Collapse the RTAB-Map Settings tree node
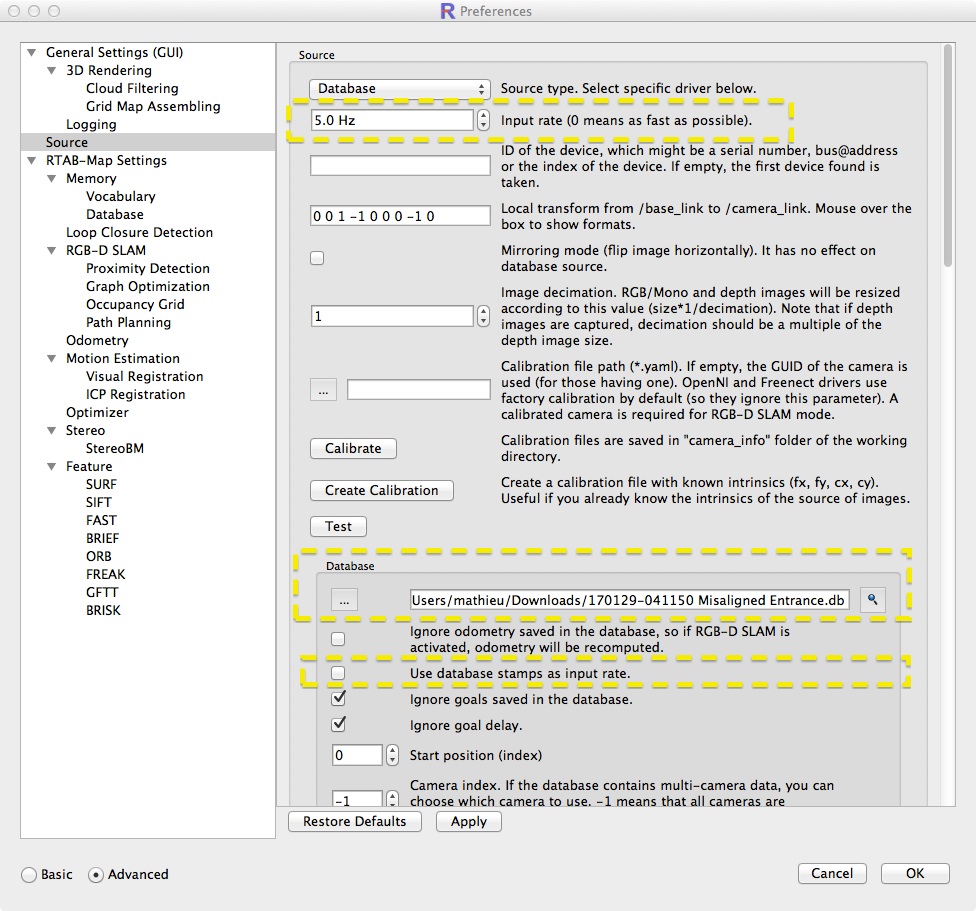The width and height of the screenshot is (976, 911). (32, 161)
